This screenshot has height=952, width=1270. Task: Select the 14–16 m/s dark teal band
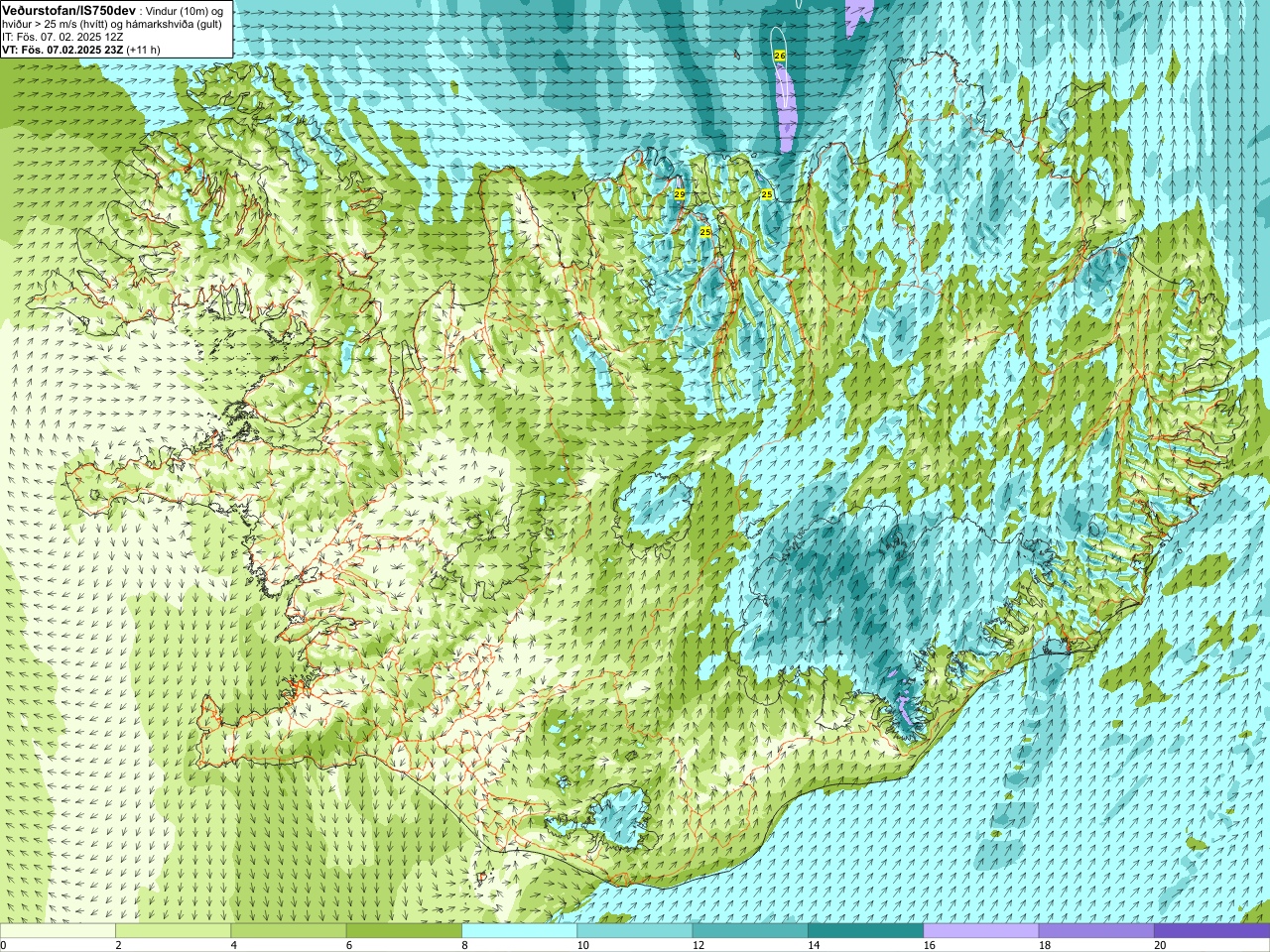coord(865,931)
